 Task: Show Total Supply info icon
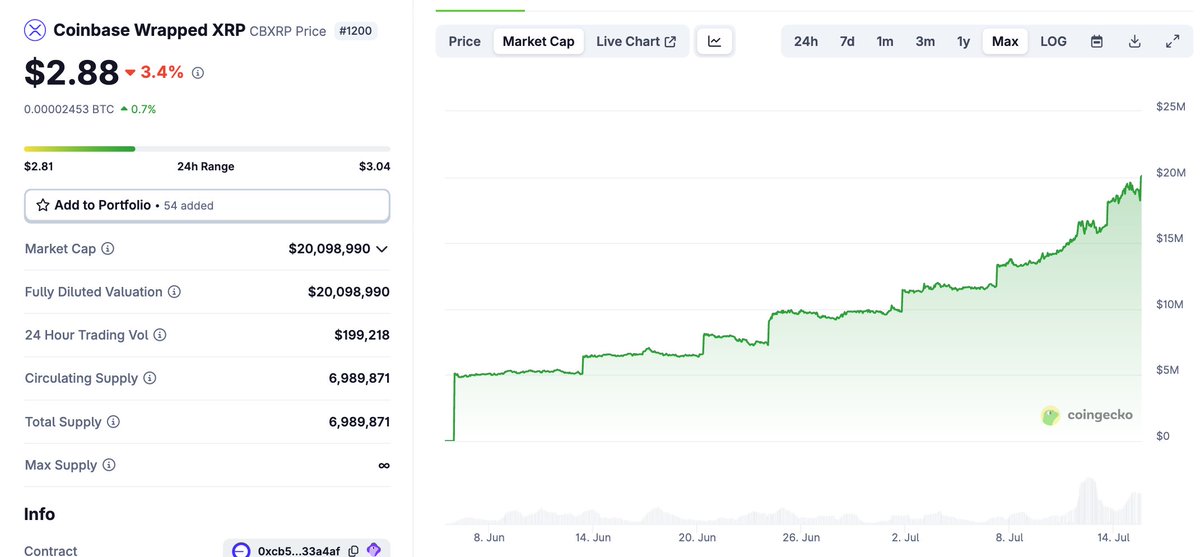tap(113, 422)
